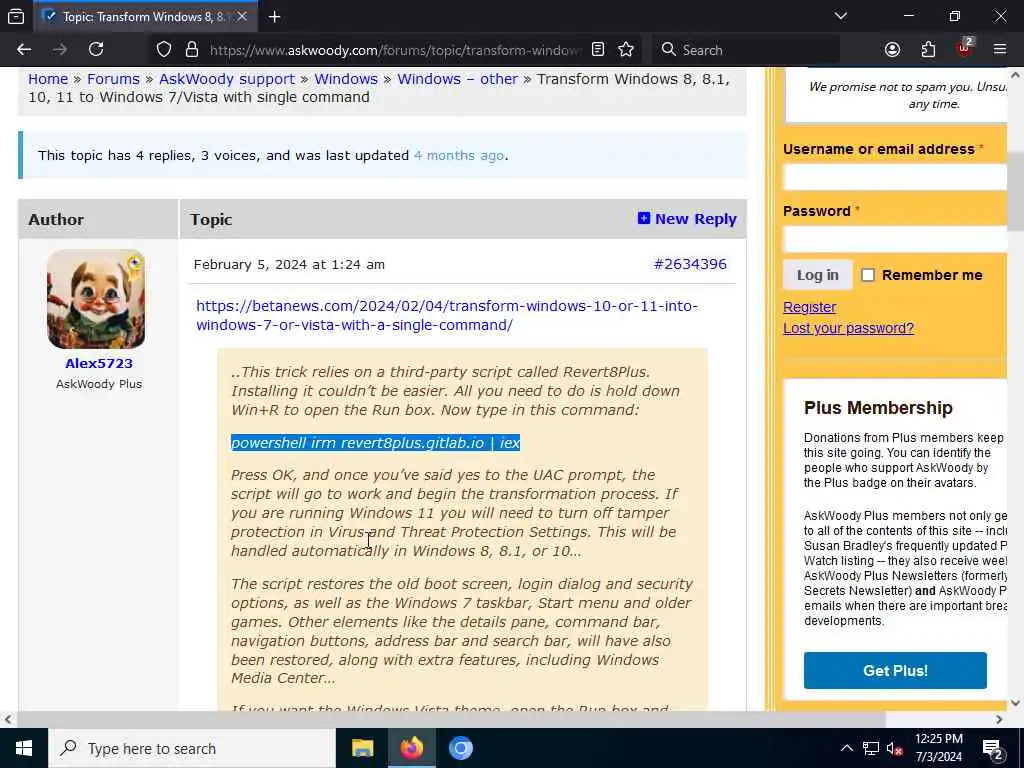
Task: Select the Topic: Transform Windows 8 tab
Action: (144, 16)
